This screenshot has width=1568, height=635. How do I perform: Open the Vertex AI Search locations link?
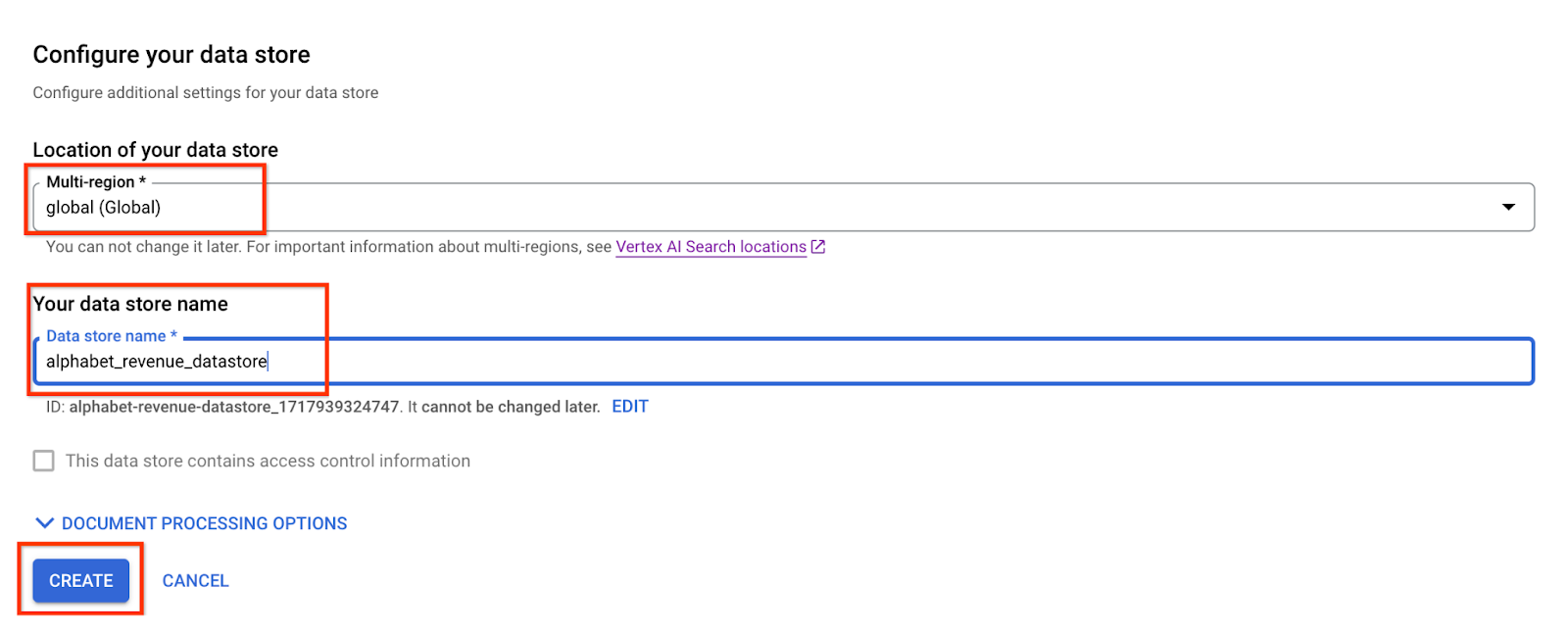(710, 247)
